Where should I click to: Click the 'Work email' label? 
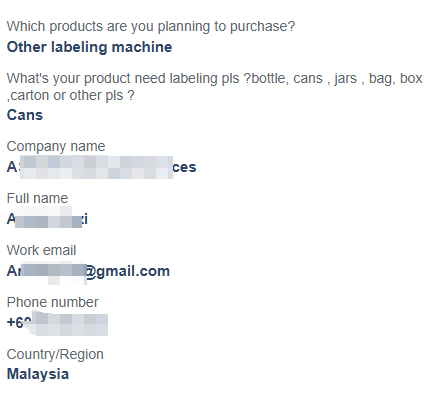point(42,250)
